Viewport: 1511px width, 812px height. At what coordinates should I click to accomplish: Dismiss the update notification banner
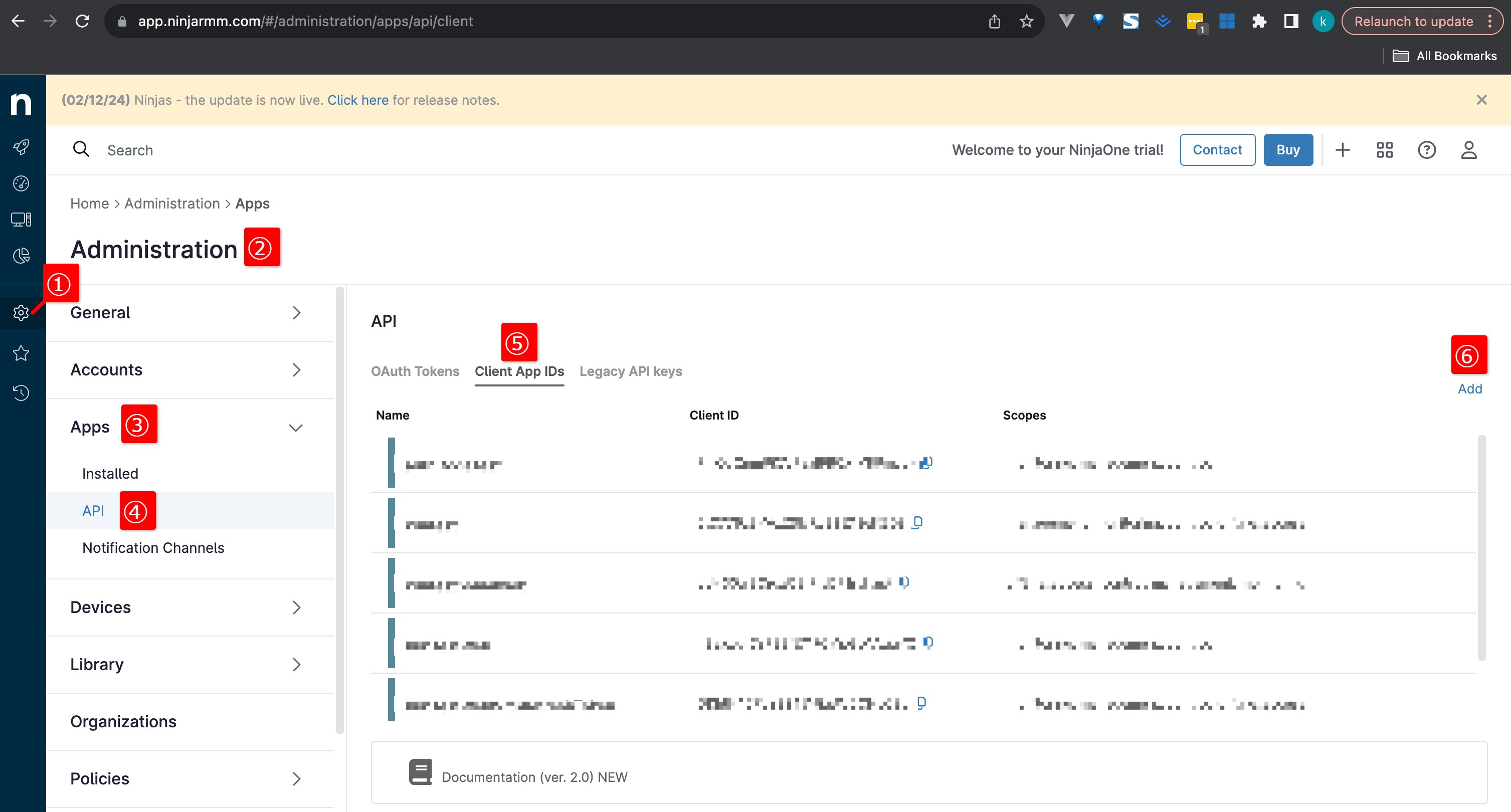point(1481,100)
